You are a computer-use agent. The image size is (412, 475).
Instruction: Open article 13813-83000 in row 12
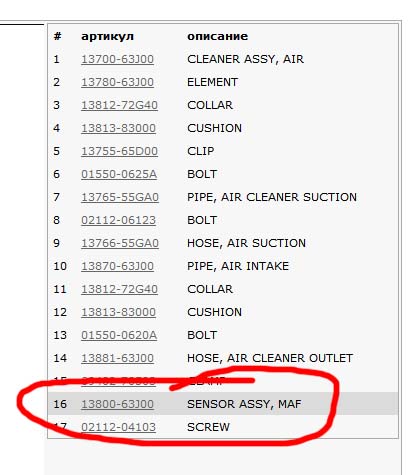[x=118, y=312]
